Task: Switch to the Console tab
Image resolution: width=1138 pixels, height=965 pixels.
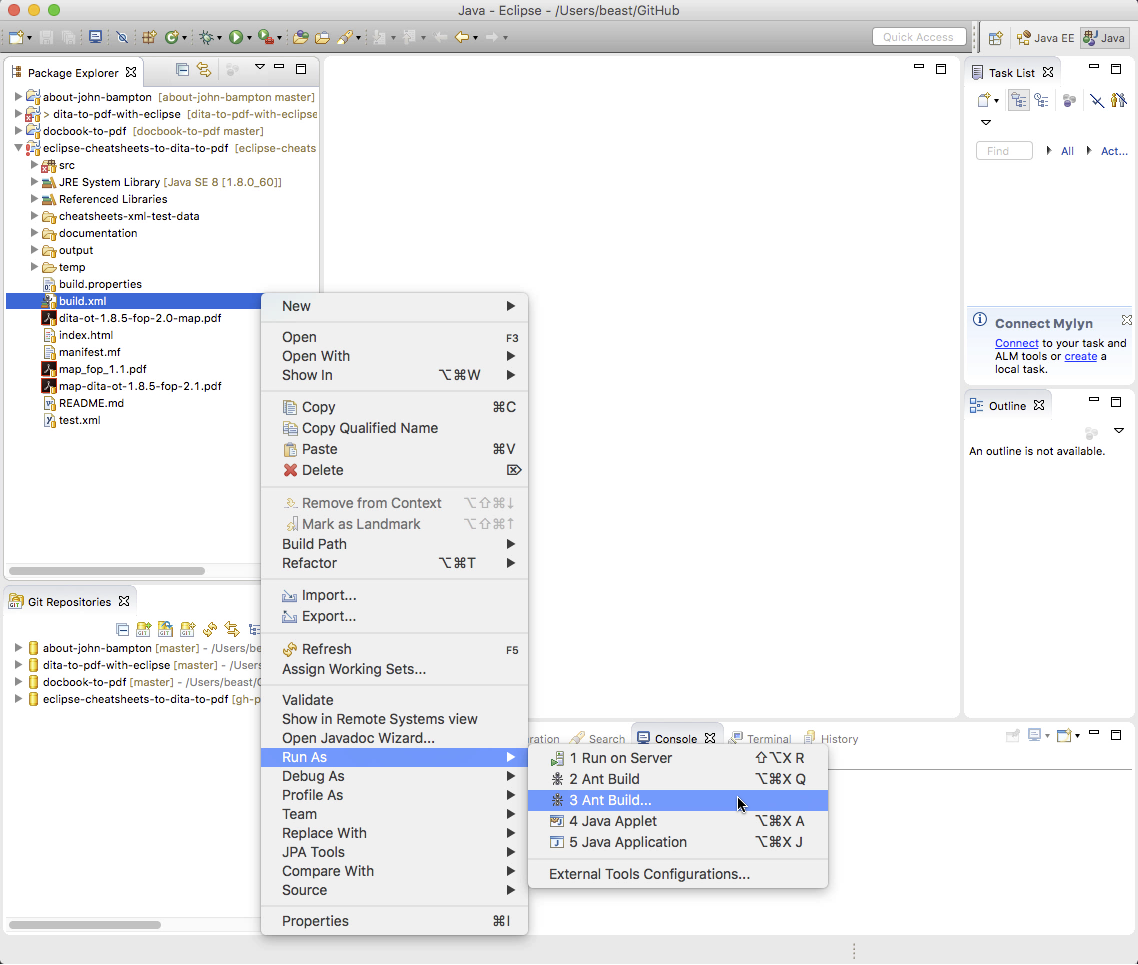Action: [676, 739]
